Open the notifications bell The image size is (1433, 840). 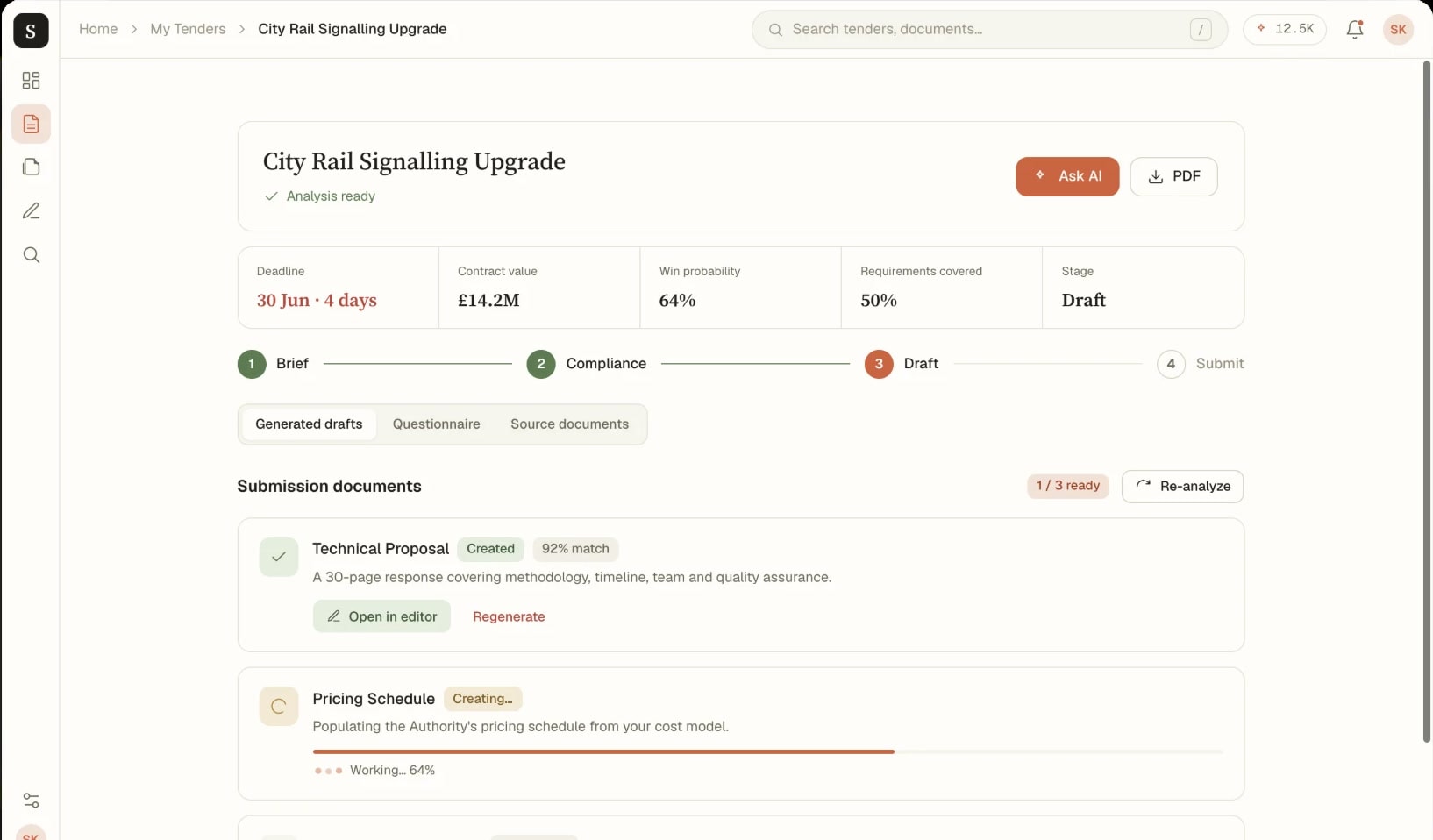[1355, 29]
